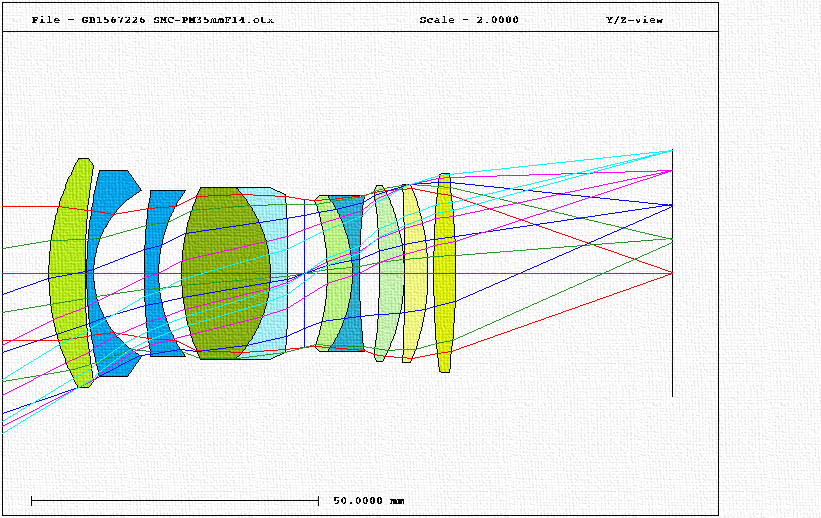This screenshot has height=518, width=821.
Task: Click the horizontal scale bar line
Action: click(x=175, y=501)
